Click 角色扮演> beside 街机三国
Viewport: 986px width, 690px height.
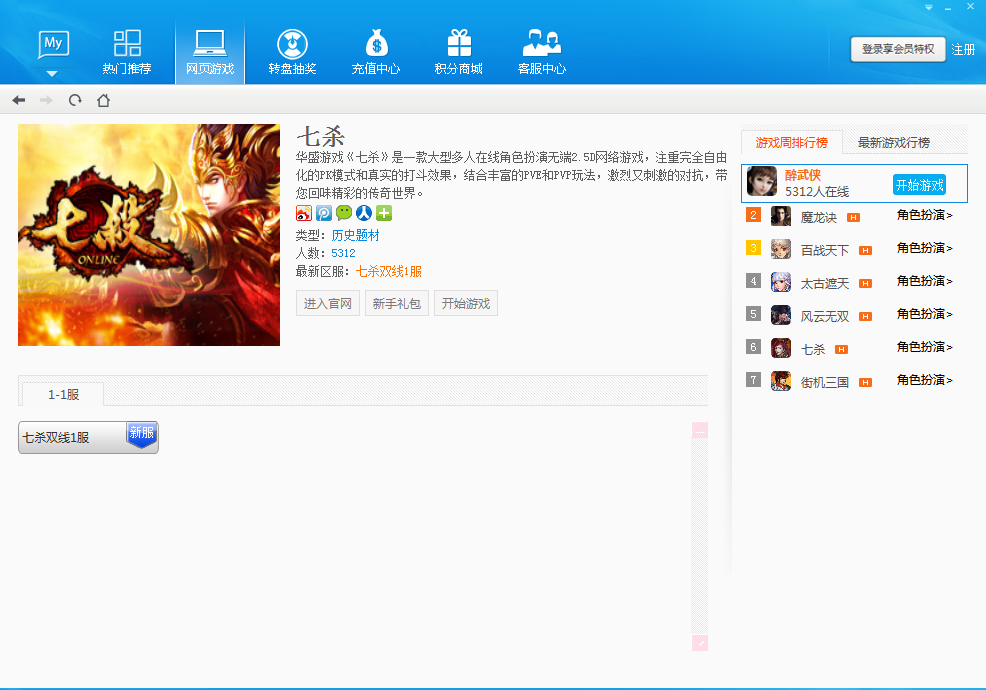924,380
